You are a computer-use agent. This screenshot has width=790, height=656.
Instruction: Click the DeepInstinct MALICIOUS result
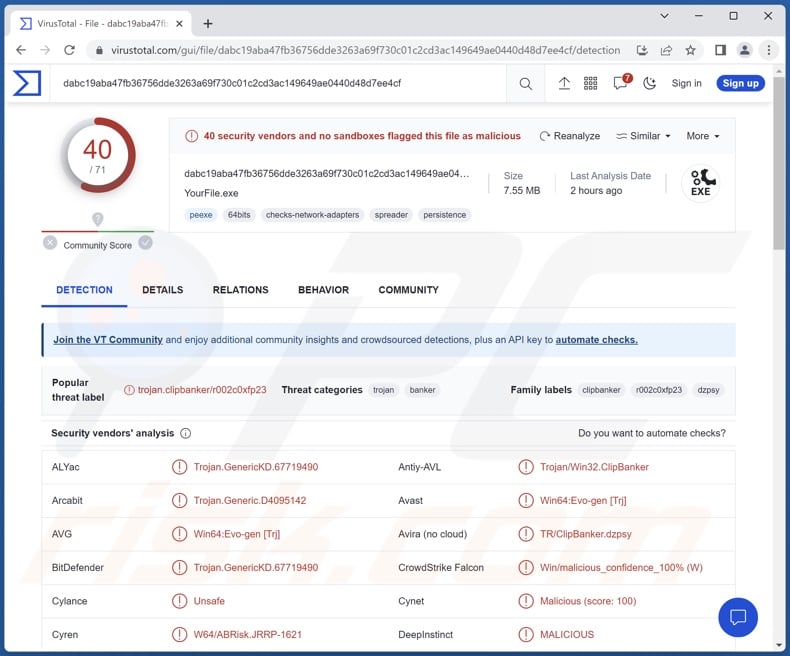coord(567,635)
